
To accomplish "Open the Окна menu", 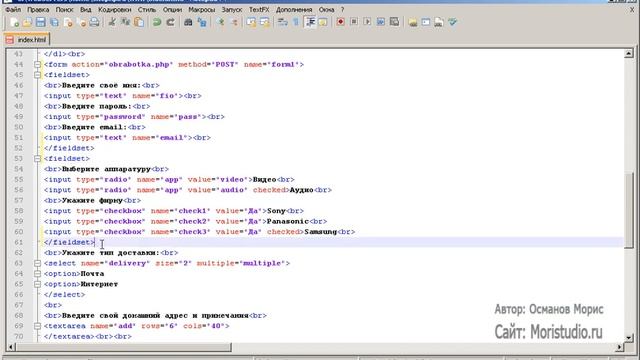I will tap(327, 9).
